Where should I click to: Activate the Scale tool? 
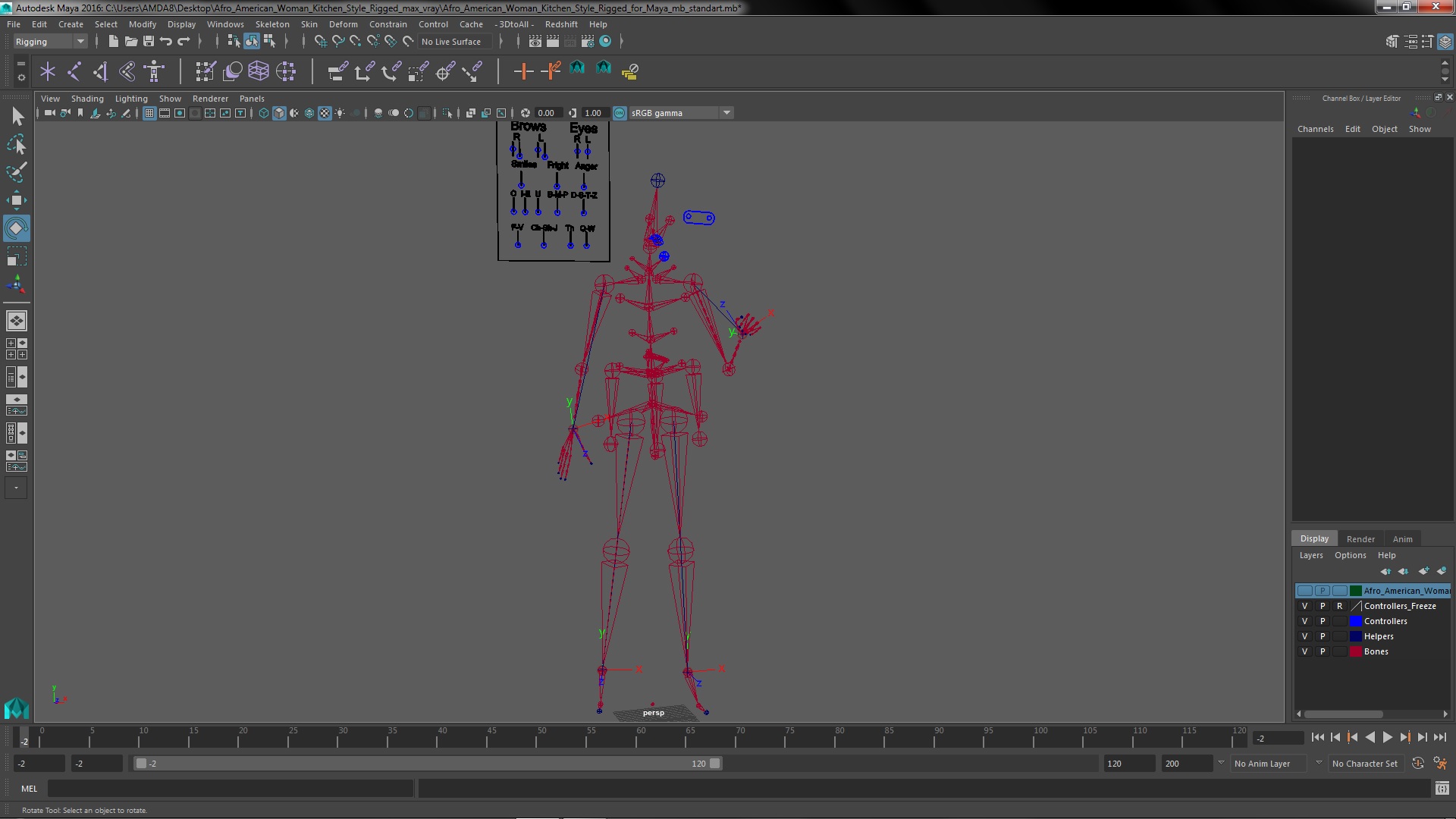[x=17, y=256]
